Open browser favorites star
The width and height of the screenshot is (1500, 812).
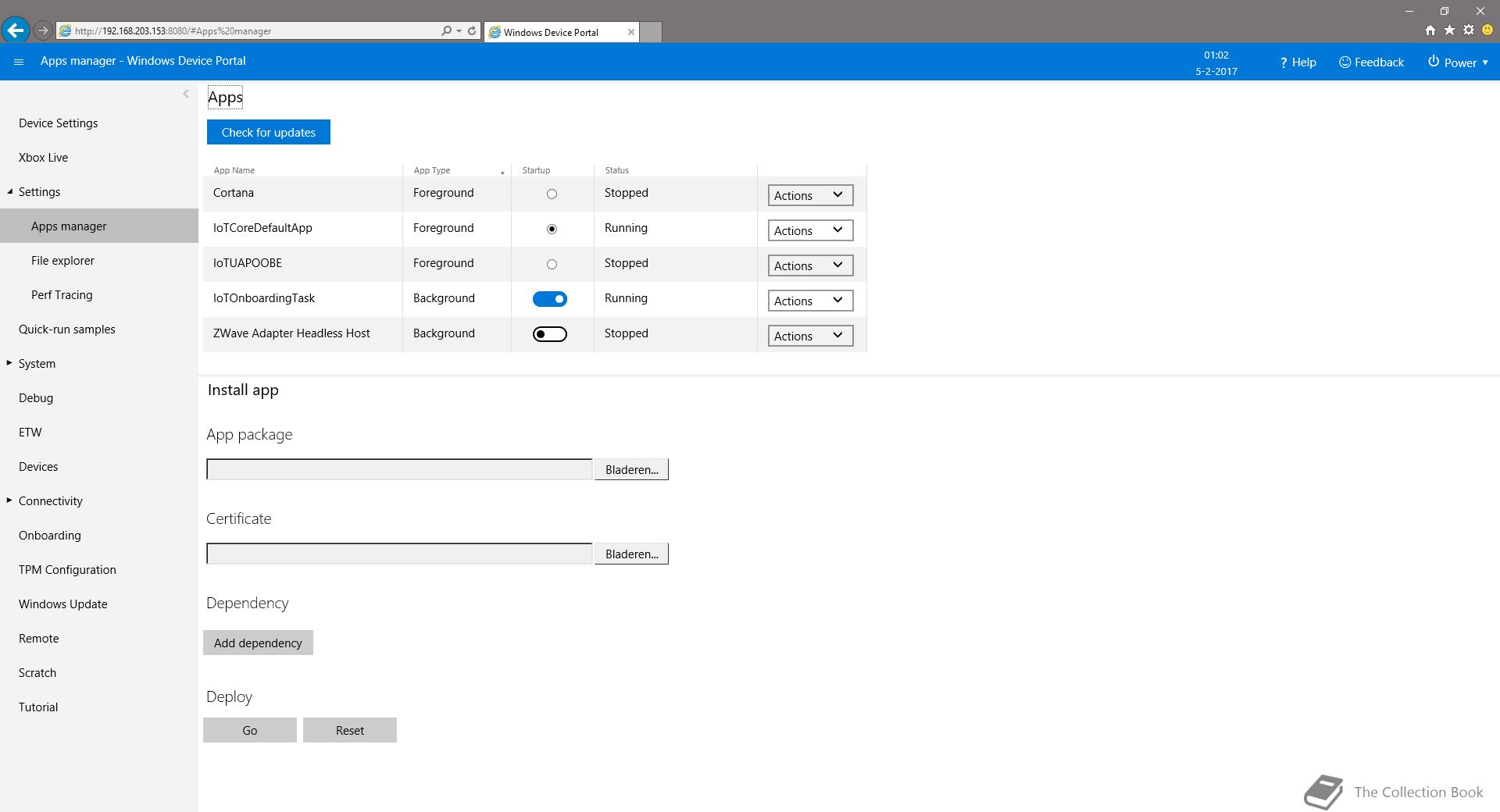coord(1449,30)
